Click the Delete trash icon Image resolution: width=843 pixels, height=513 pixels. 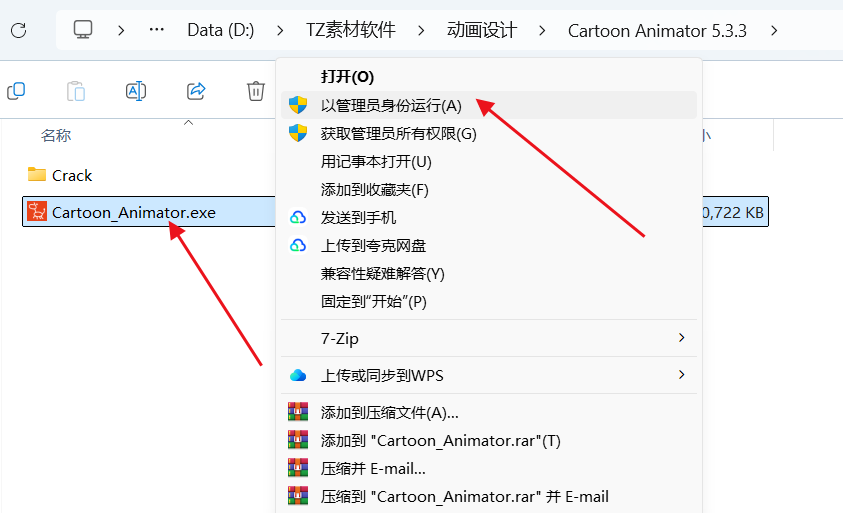[256, 91]
